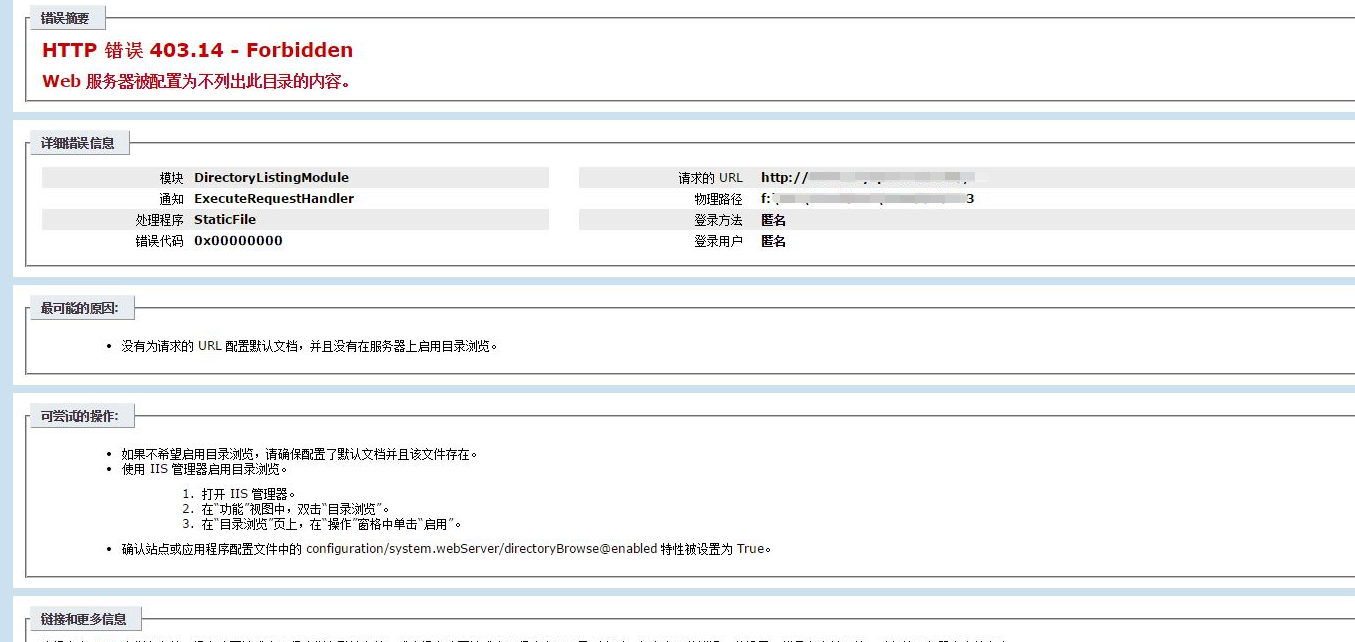Image resolution: width=1355 pixels, height=642 pixels.
Task: Select the 详细错误信息 section label
Action: [77, 143]
